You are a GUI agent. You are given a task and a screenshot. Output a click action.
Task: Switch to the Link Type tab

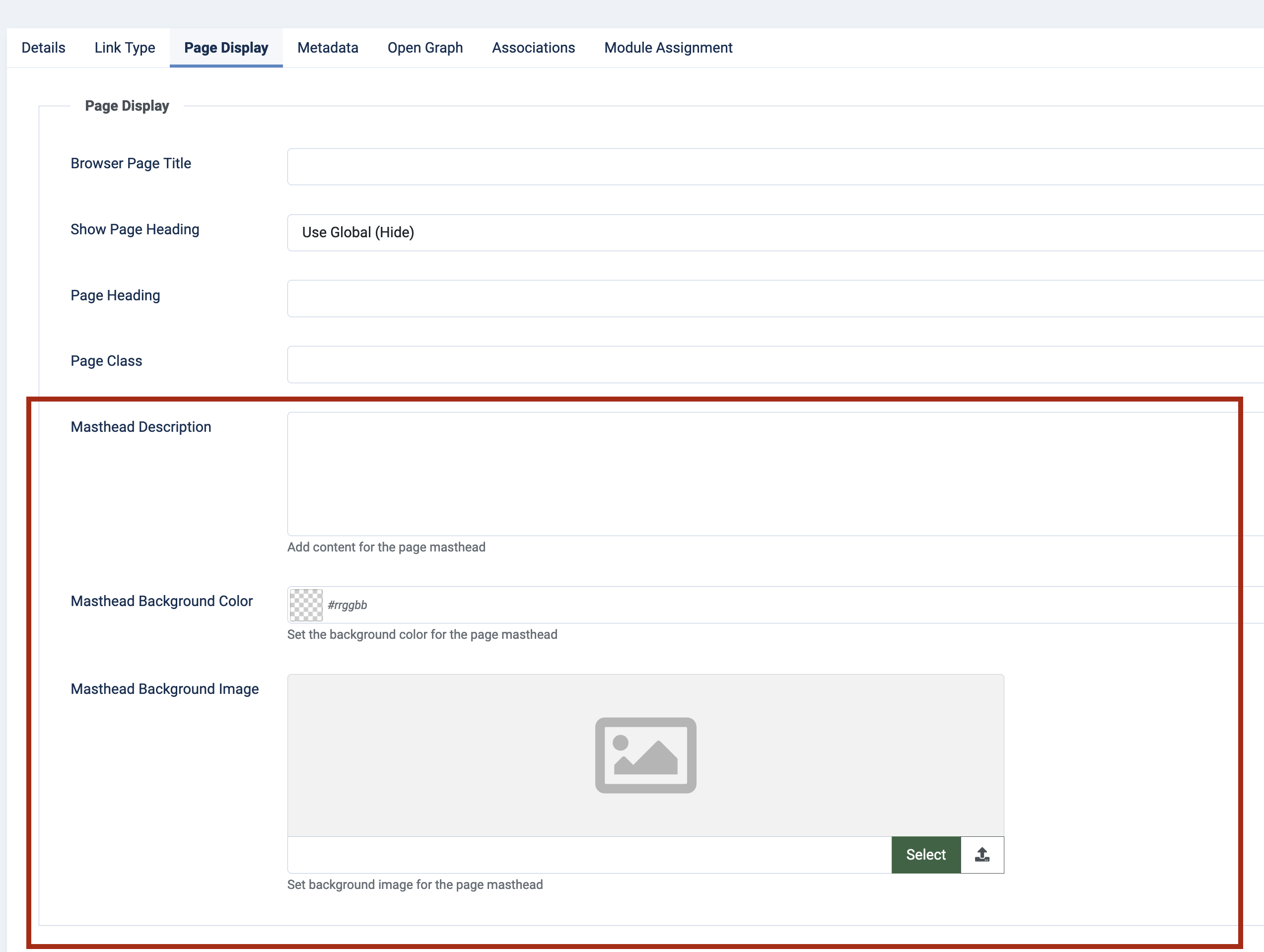(x=125, y=48)
